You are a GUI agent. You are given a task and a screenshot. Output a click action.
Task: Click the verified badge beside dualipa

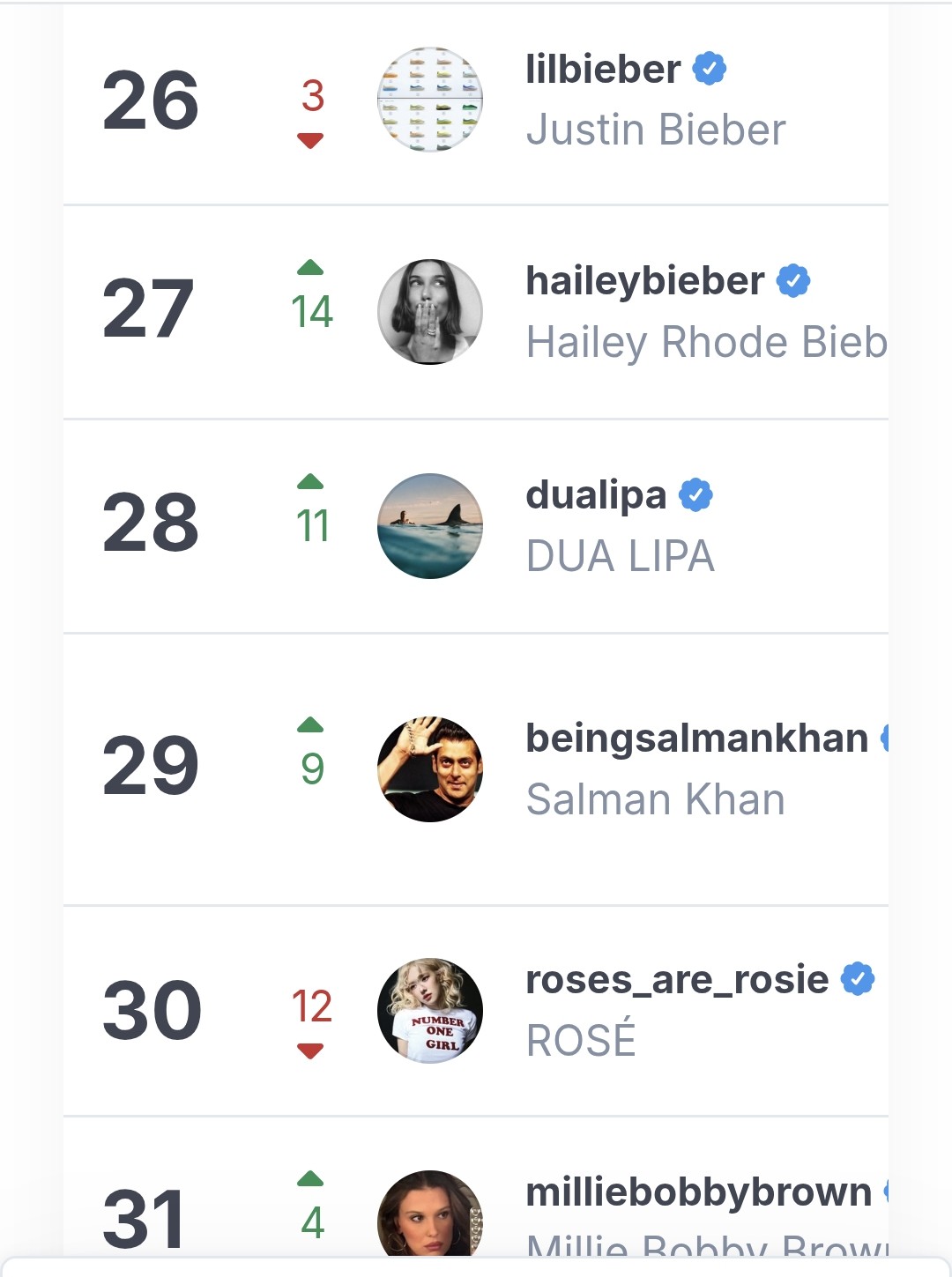(695, 495)
